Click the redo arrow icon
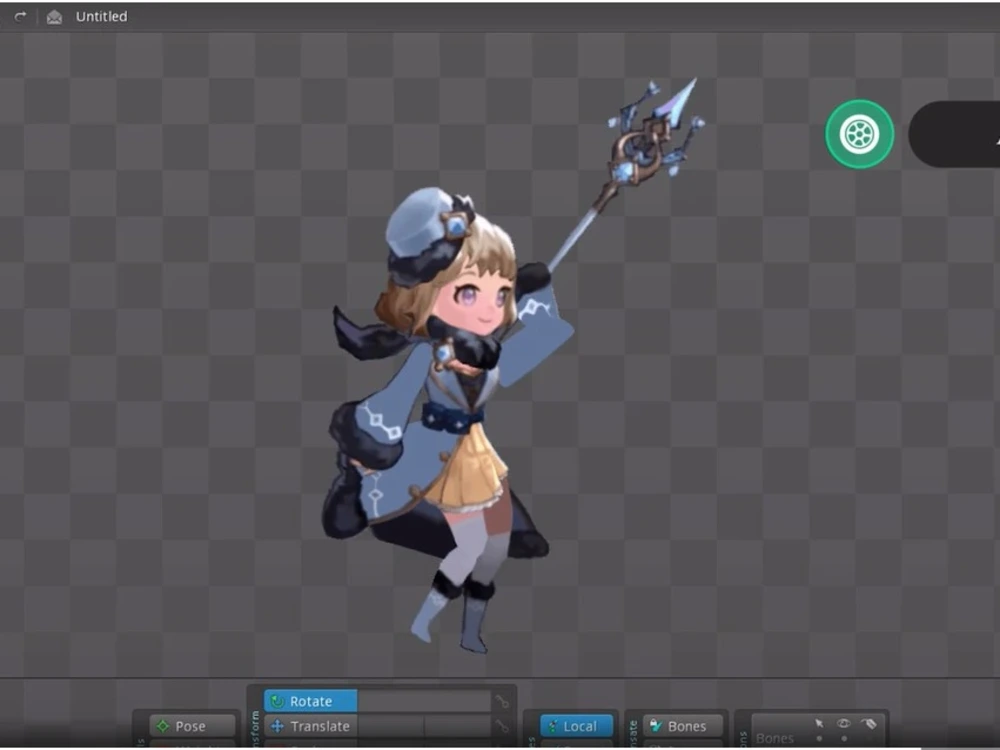 point(20,17)
